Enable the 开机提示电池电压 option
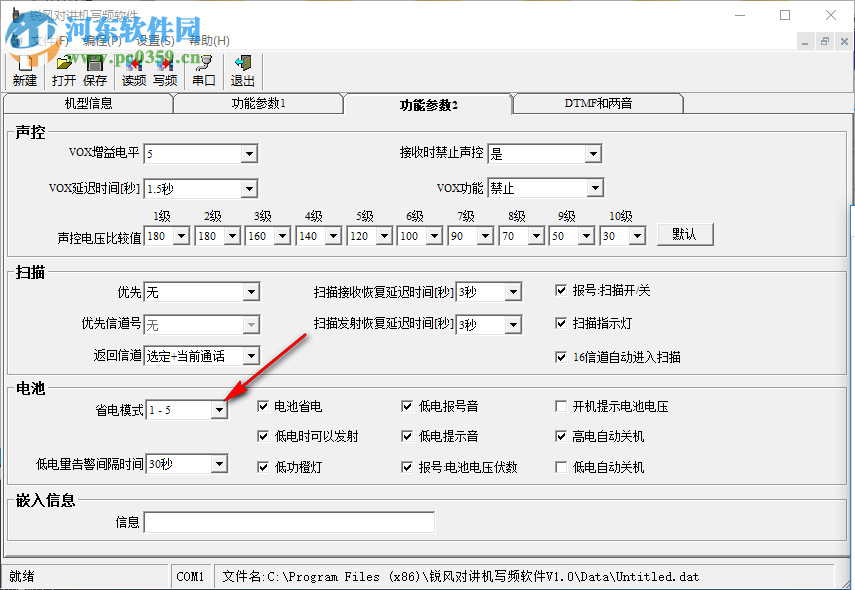The image size is (855, 590). click(560, 406)
